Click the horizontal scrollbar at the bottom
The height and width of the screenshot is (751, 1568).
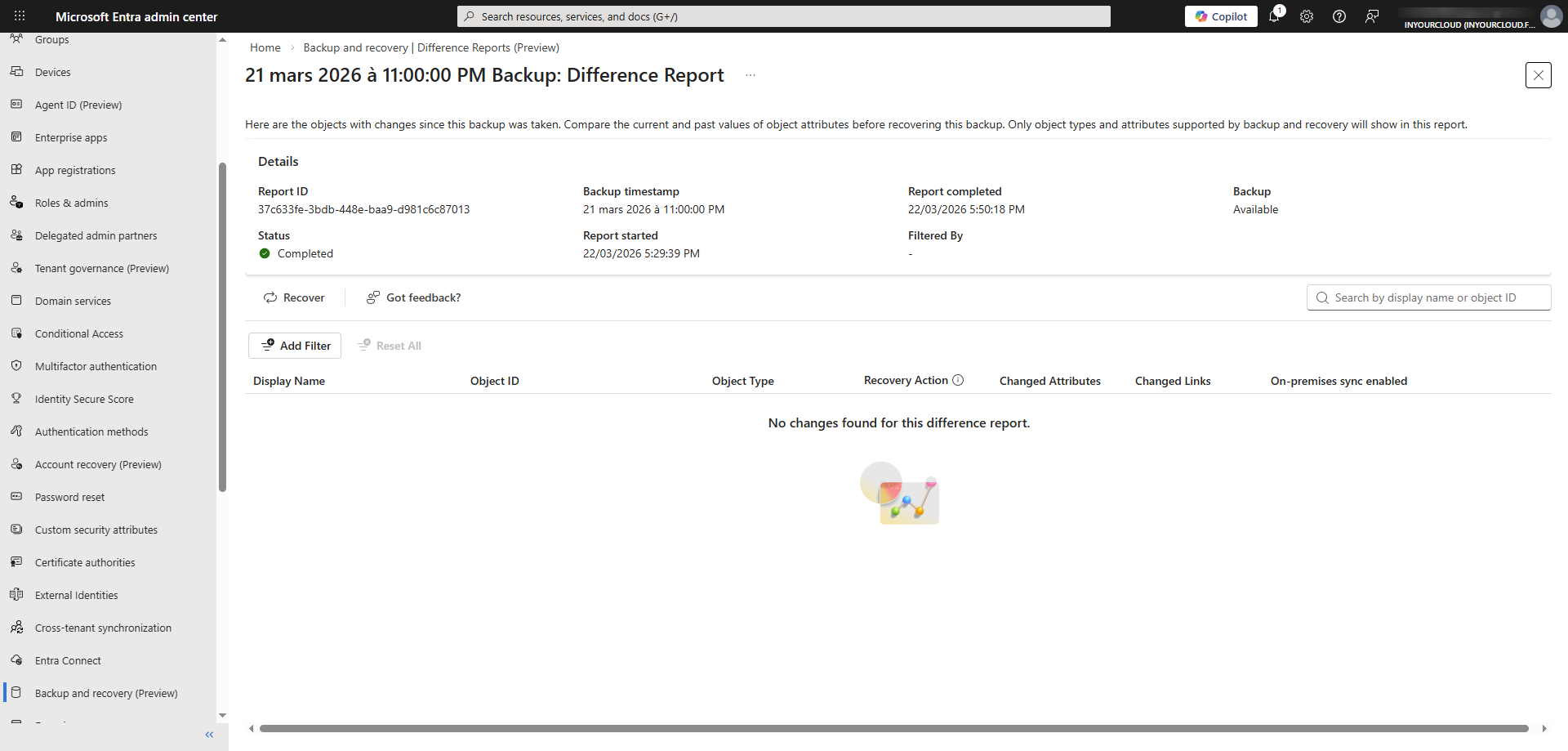click(x=893, y=728)
